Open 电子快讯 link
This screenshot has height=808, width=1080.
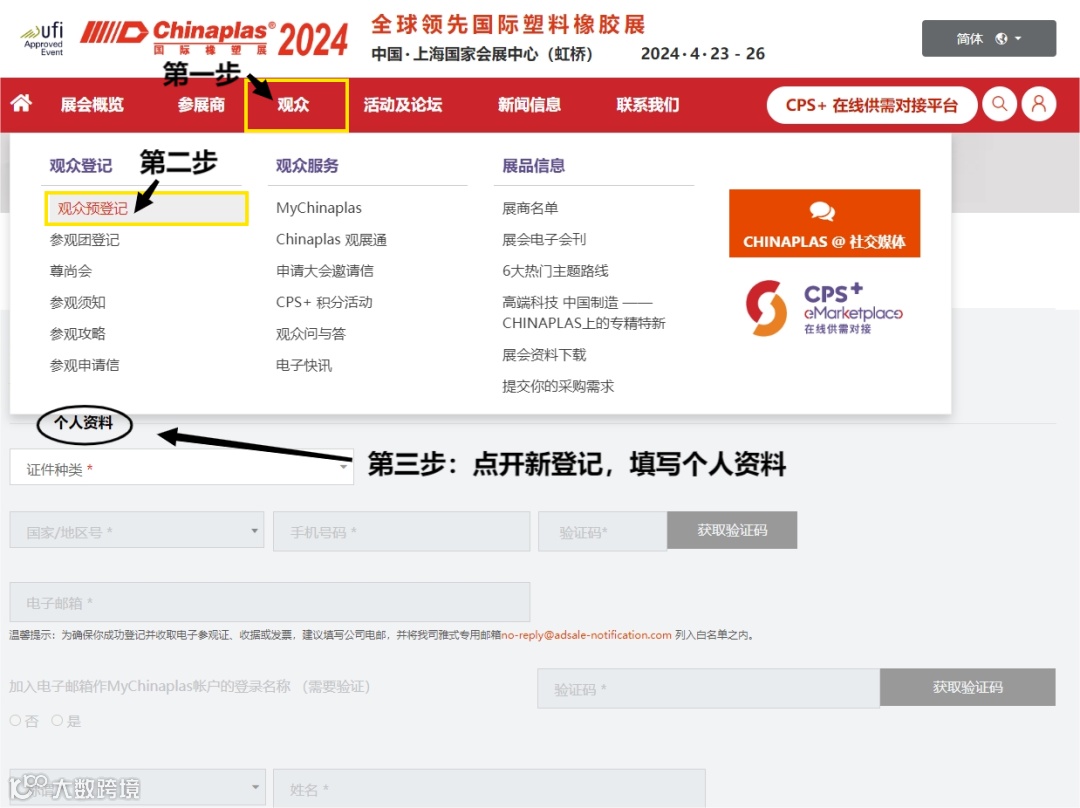click(304, 365)
